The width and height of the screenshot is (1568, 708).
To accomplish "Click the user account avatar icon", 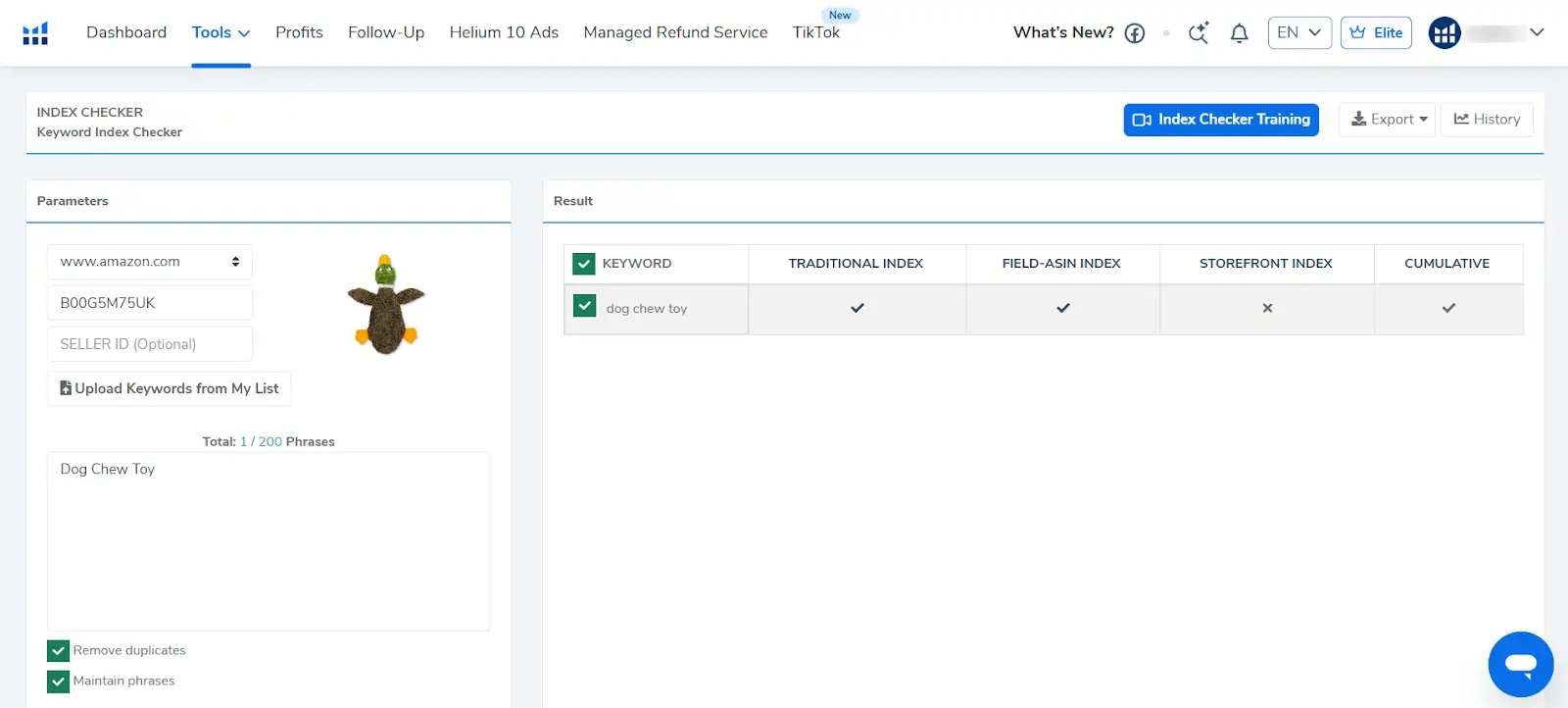I will pyautogui.click(x=1445, y=33).
